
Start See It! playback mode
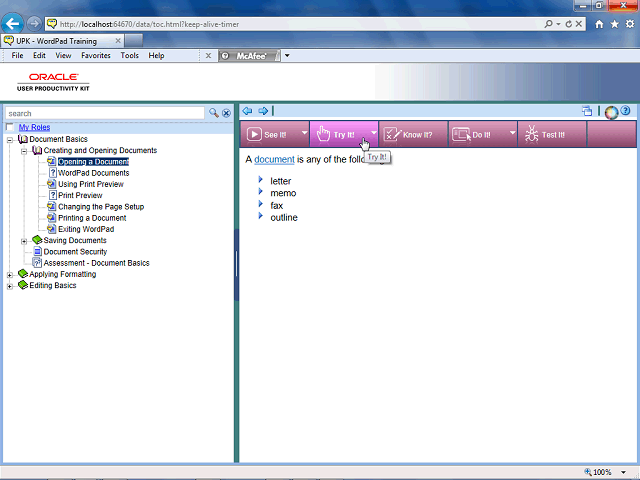click(270, 134)
